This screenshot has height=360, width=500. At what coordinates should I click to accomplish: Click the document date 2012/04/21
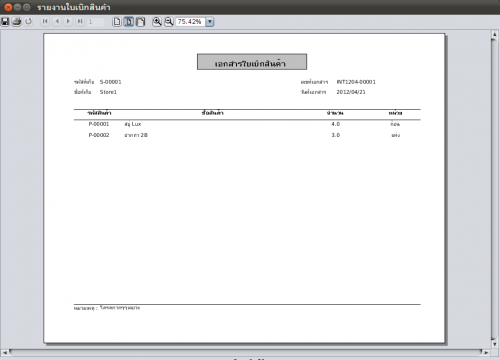click(351, 92)
